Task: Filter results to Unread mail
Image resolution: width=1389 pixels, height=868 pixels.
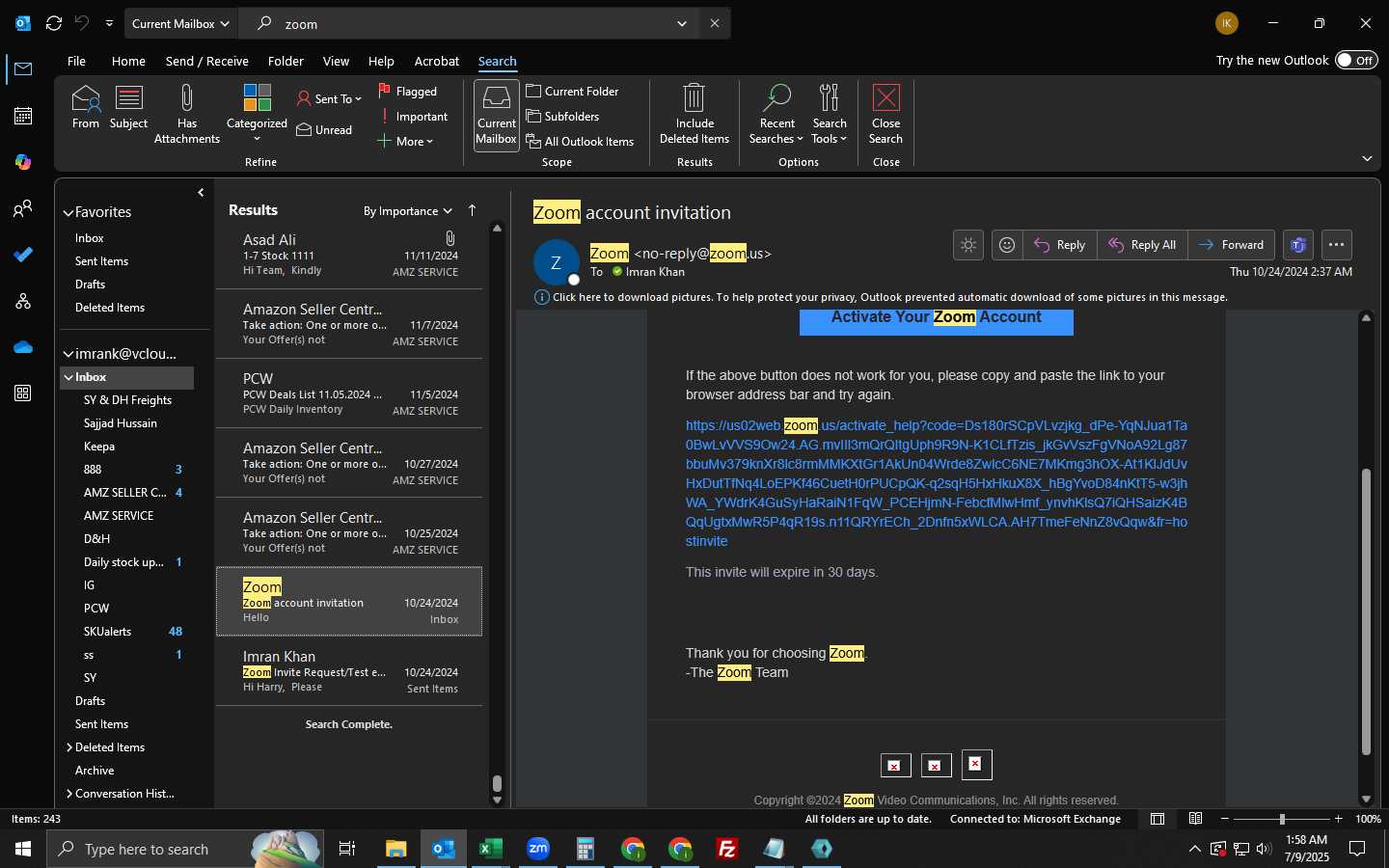Action: coord(324,130)
